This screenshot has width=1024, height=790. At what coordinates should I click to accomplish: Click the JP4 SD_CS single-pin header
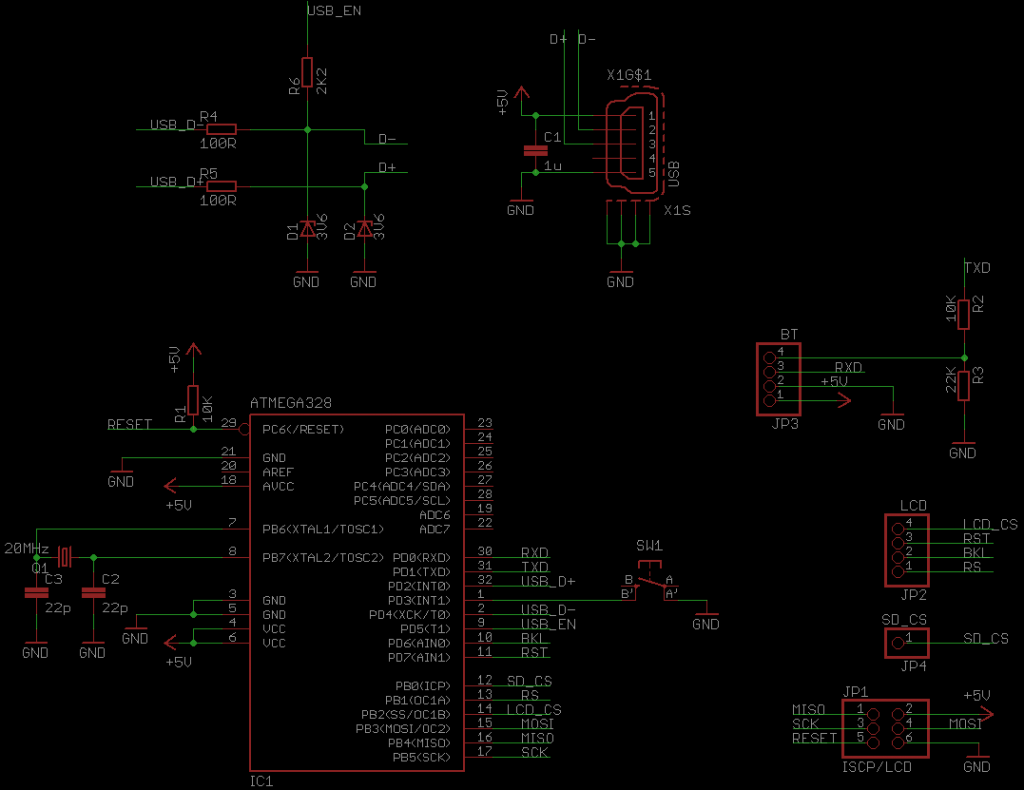coord(906,642)
